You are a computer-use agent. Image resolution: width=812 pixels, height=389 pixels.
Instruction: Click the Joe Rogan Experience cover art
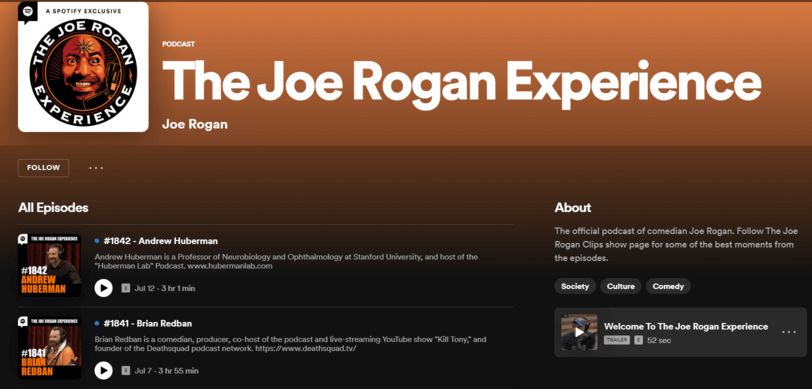tap(83, 67)
